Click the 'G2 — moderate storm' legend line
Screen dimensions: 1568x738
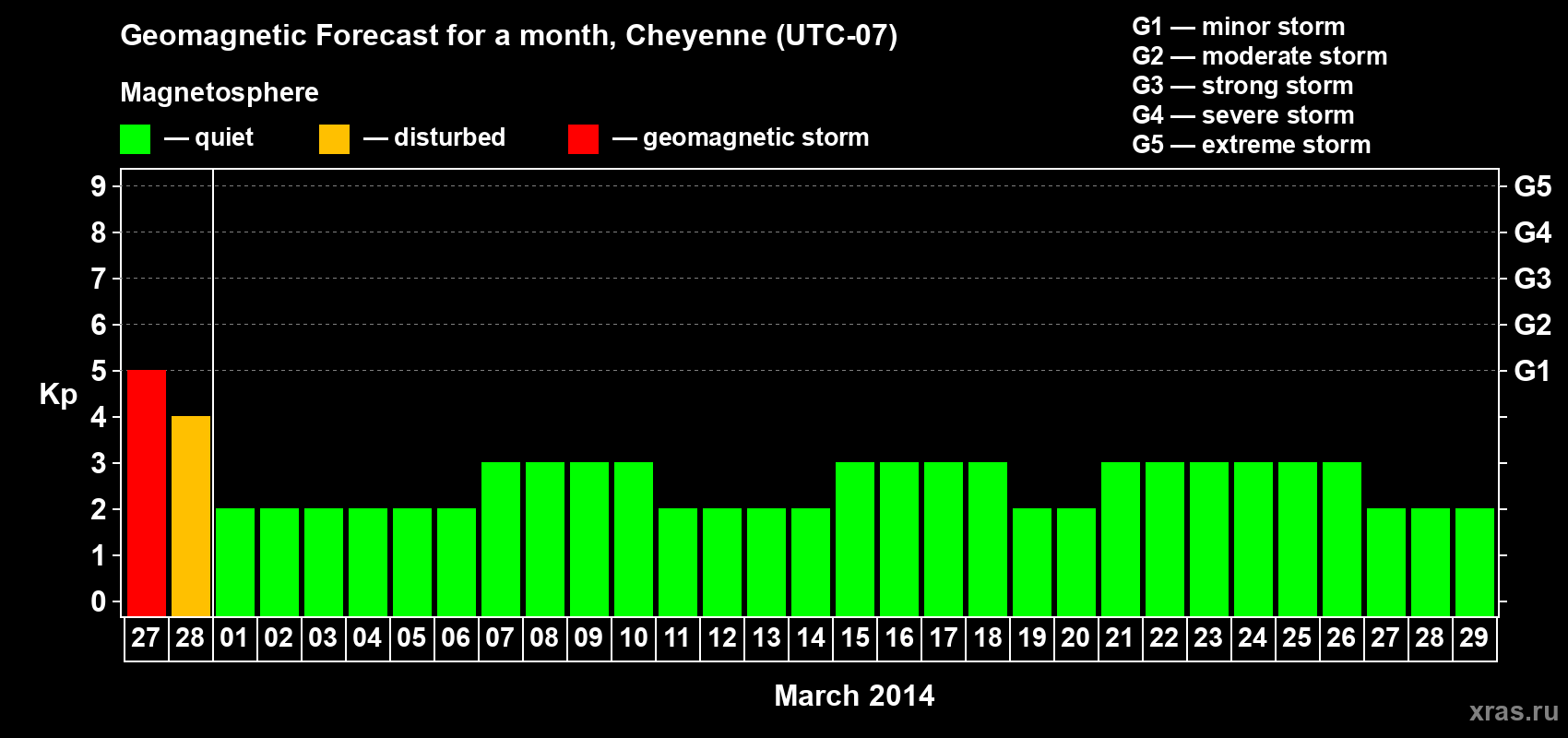(x=1260, y=56)
